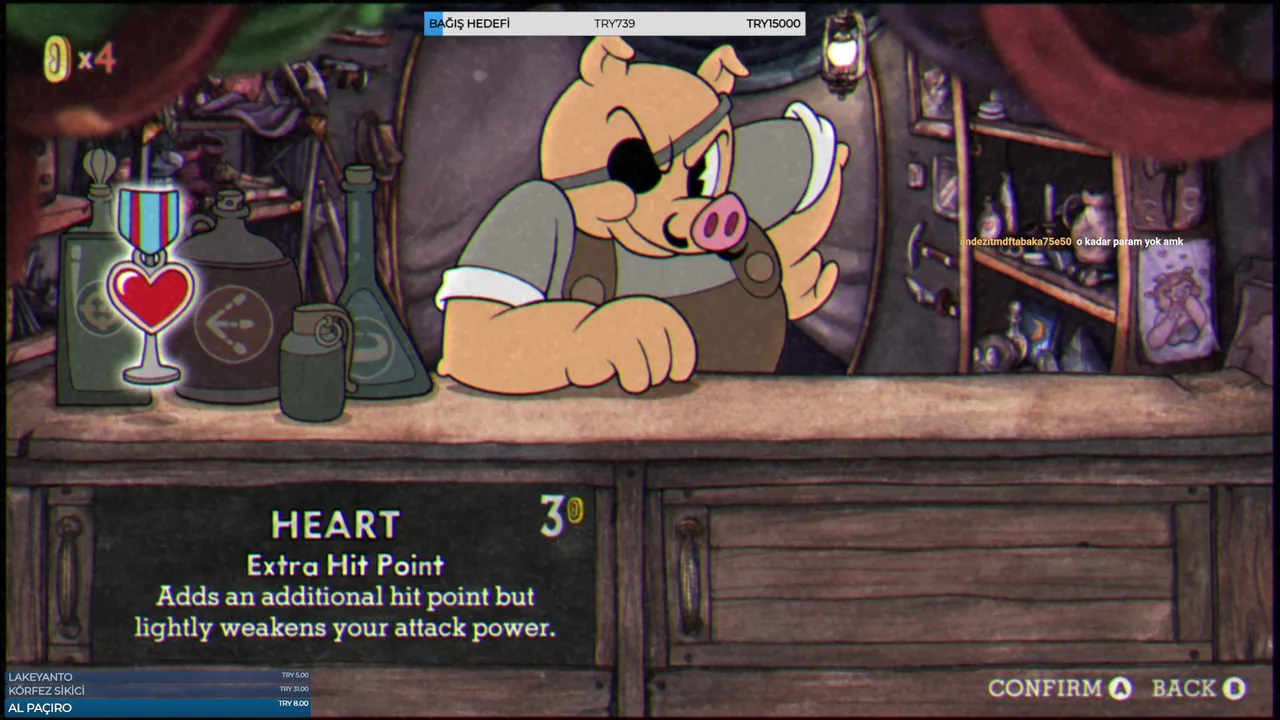Click the andezitmdftabaka75e50 chat username

(x=1015, y=242)
